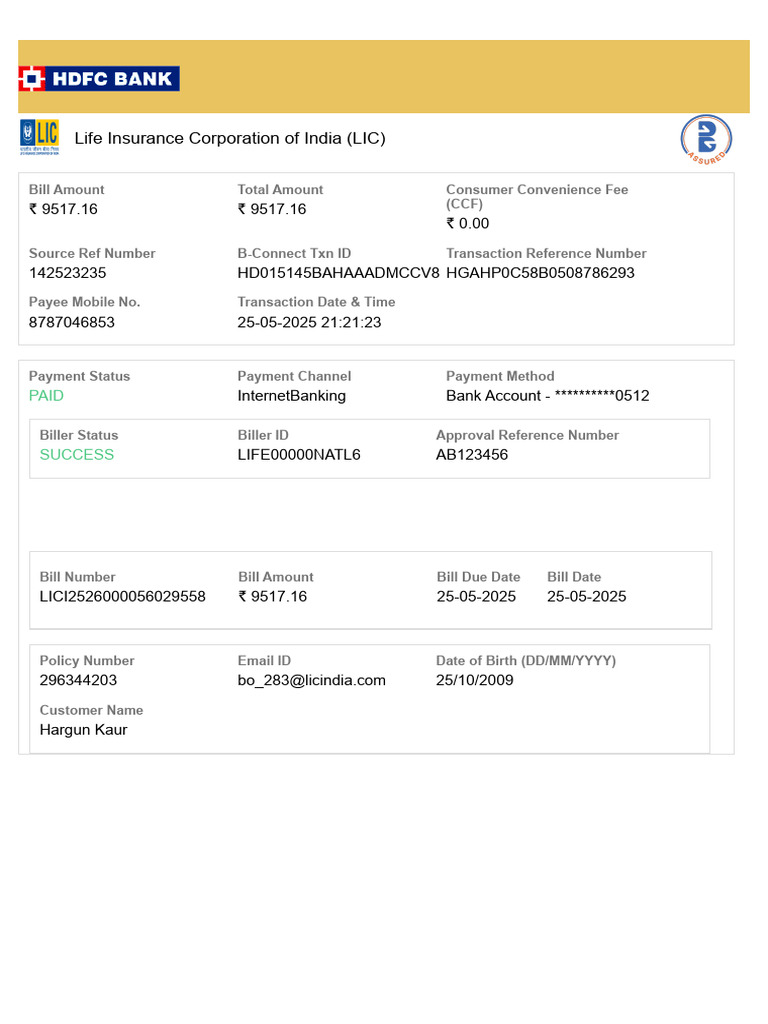Select the Total Amount value ₹ 9517.16

coord(272,209)
